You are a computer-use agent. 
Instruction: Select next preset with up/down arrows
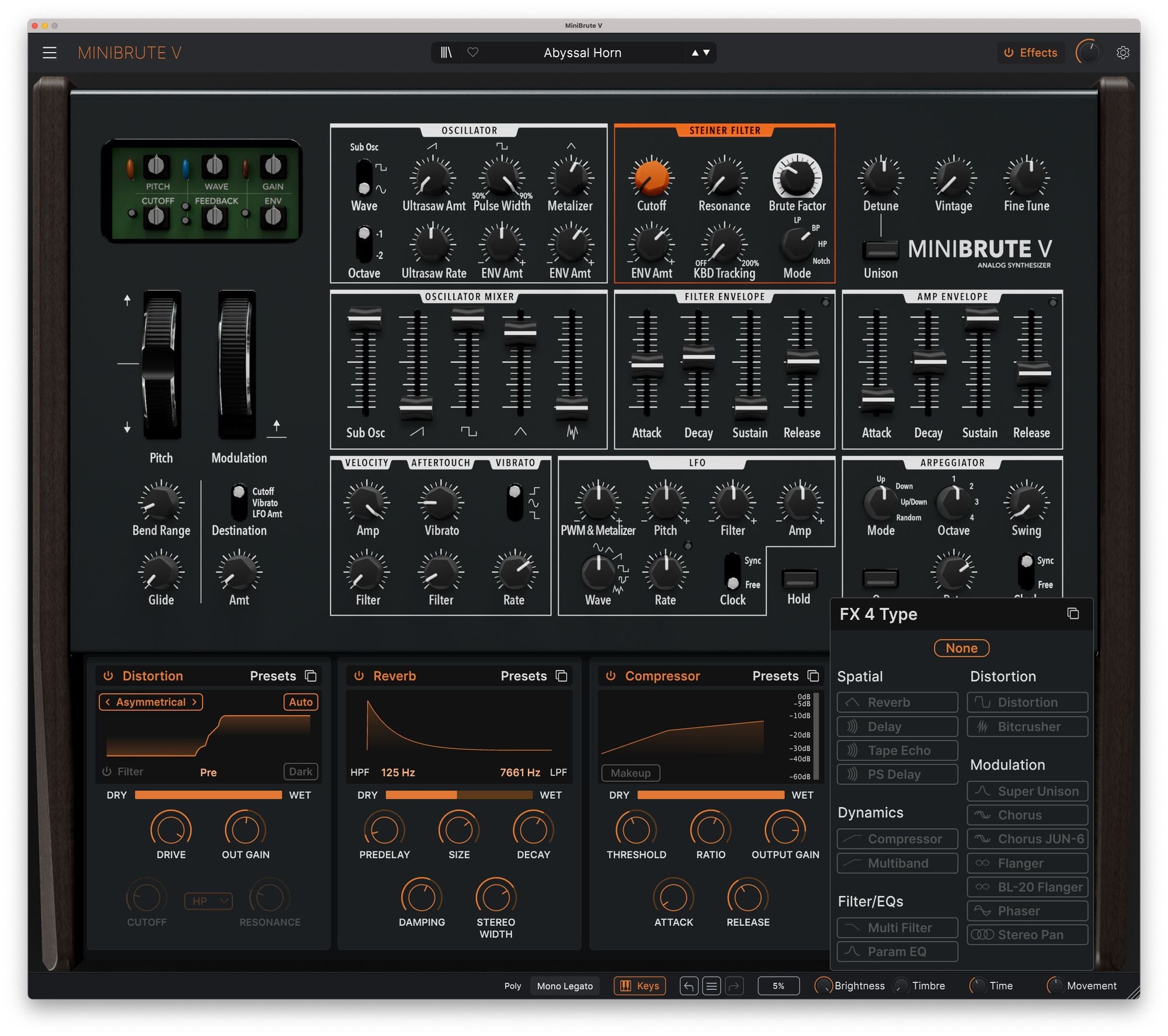(706, 53)
